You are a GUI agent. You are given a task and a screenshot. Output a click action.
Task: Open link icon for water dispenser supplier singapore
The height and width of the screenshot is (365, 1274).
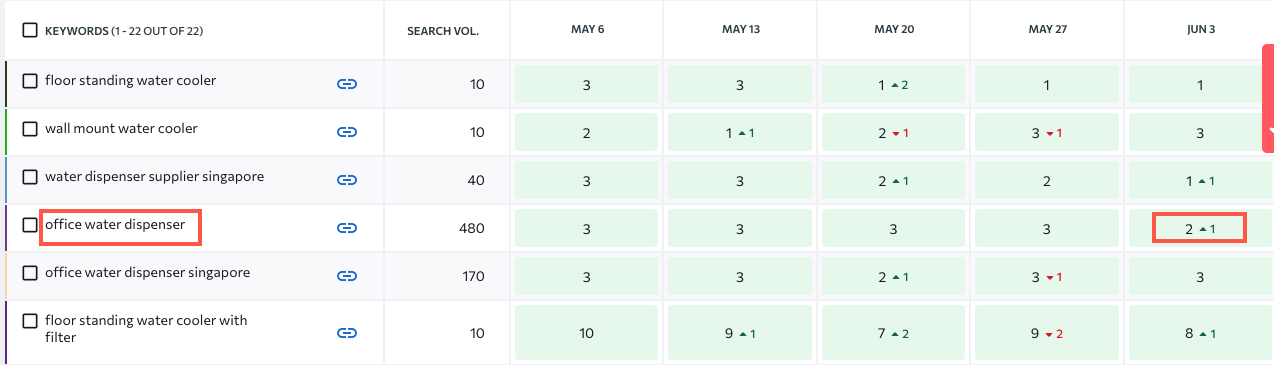347,180
